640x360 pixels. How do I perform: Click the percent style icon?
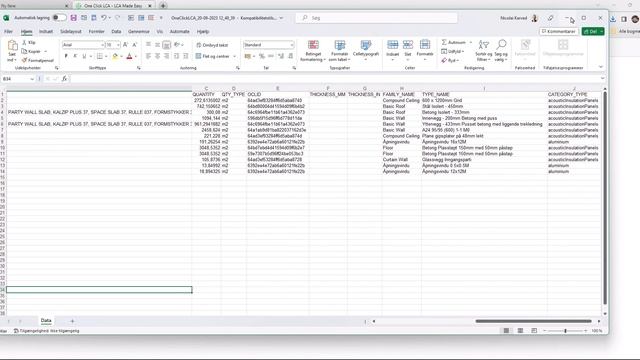[262, 56]
